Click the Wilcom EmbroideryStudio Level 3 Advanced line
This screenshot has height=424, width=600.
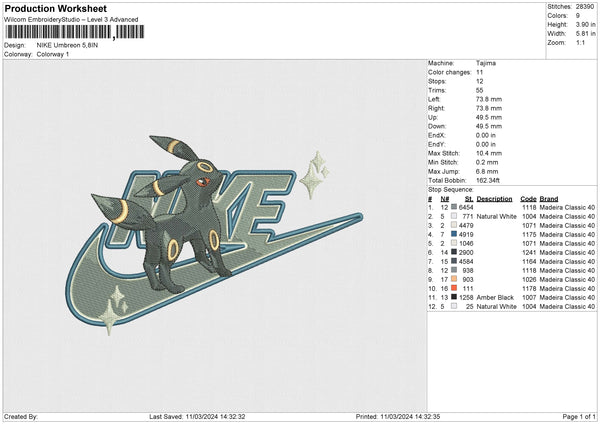click(x=71, y=20)
